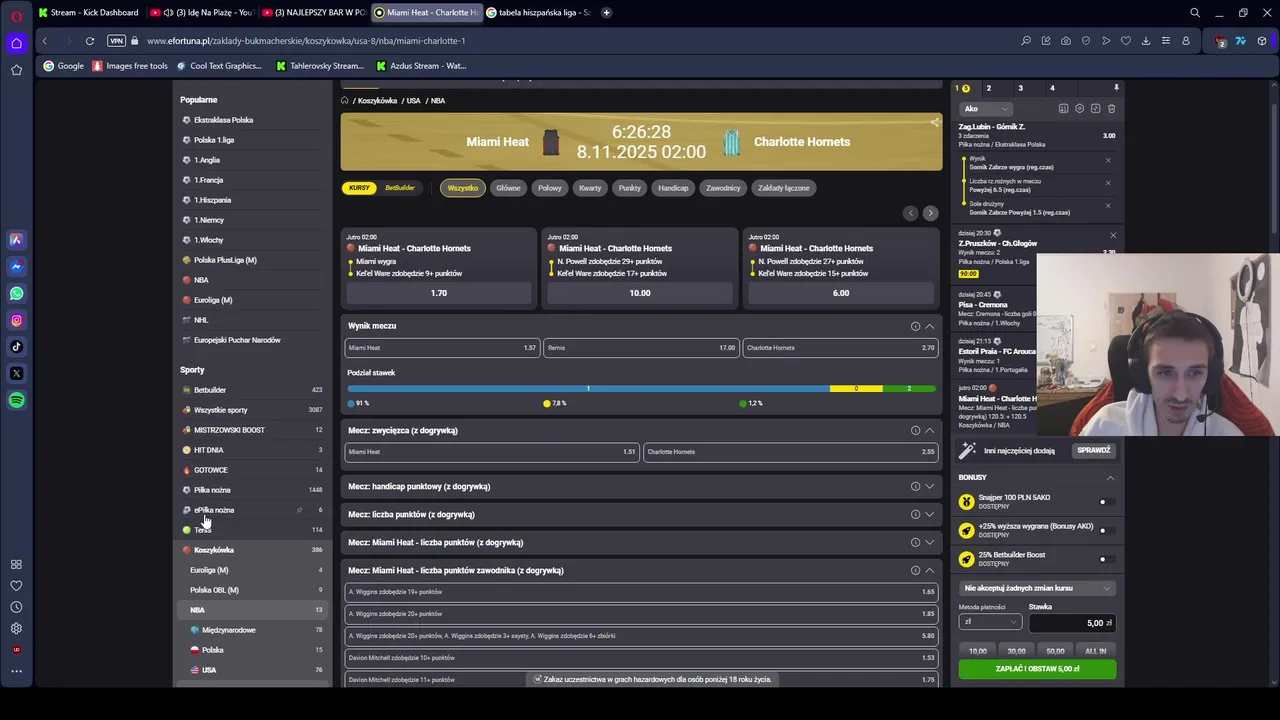Viewport: 1280px width, 720px height.
Task: Collapse Mecz: zwycięzca (z dogrywką) section
Action: [930, 430]
